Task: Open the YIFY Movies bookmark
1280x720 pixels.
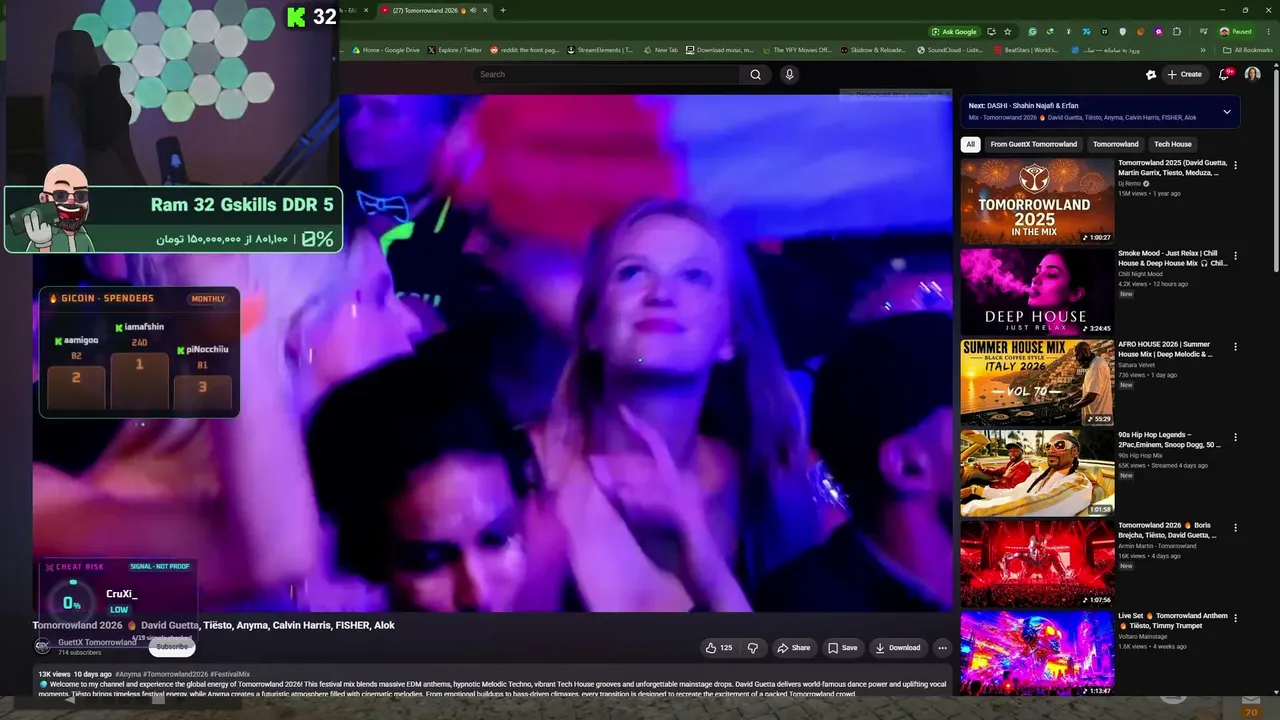Action: (x=797, y=50)
